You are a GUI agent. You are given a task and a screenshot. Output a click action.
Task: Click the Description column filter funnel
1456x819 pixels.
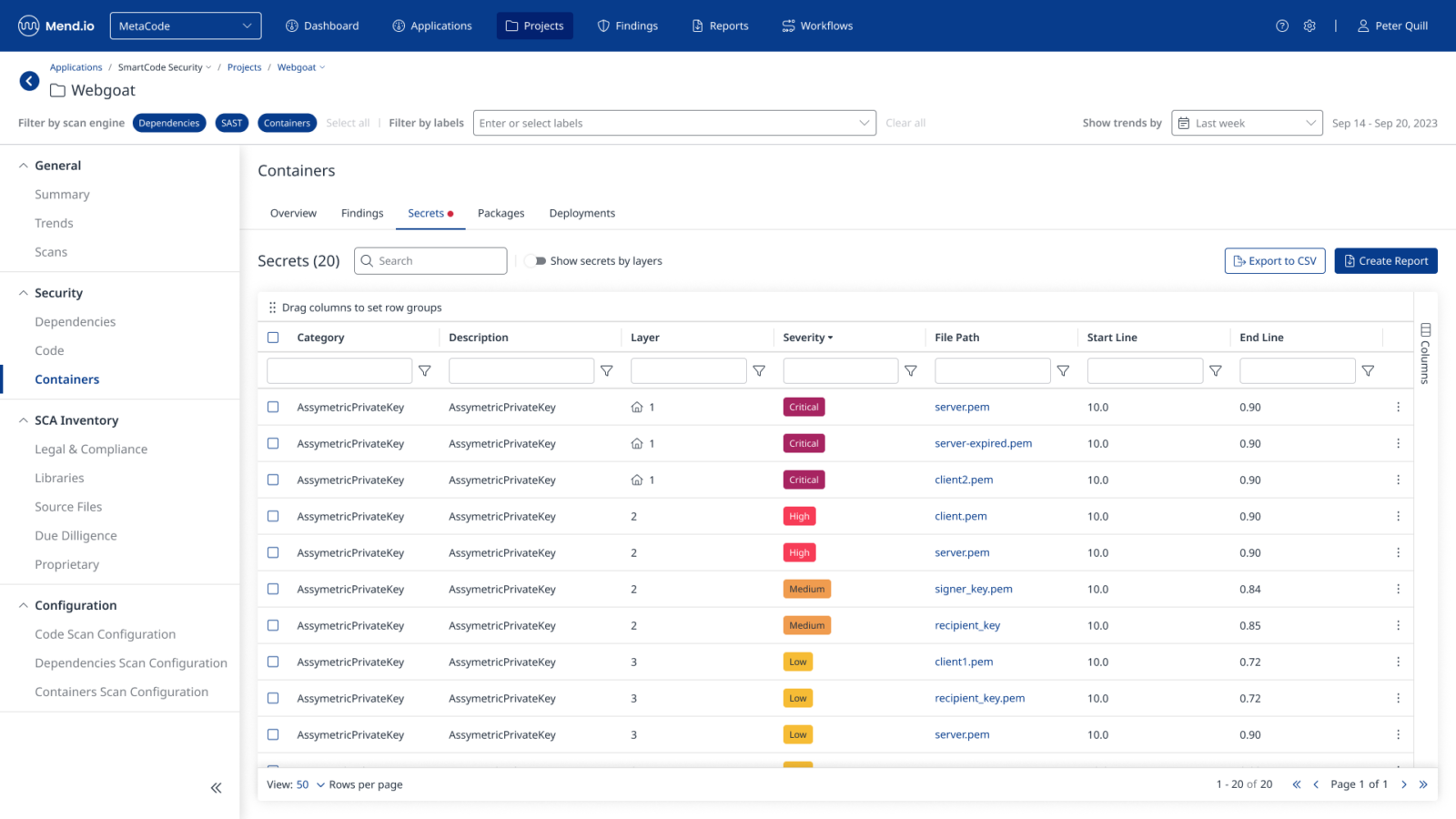point(607,370)
